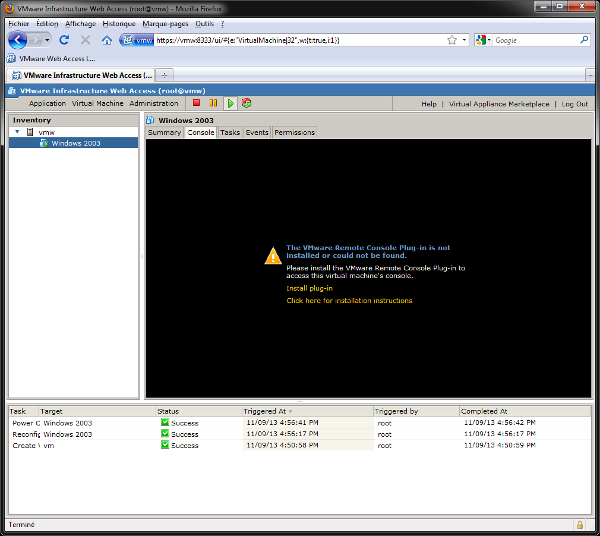The height and width of the screenshot is (536, 600).
Task: Click the vmw host server icon
Action: (30, 132)
